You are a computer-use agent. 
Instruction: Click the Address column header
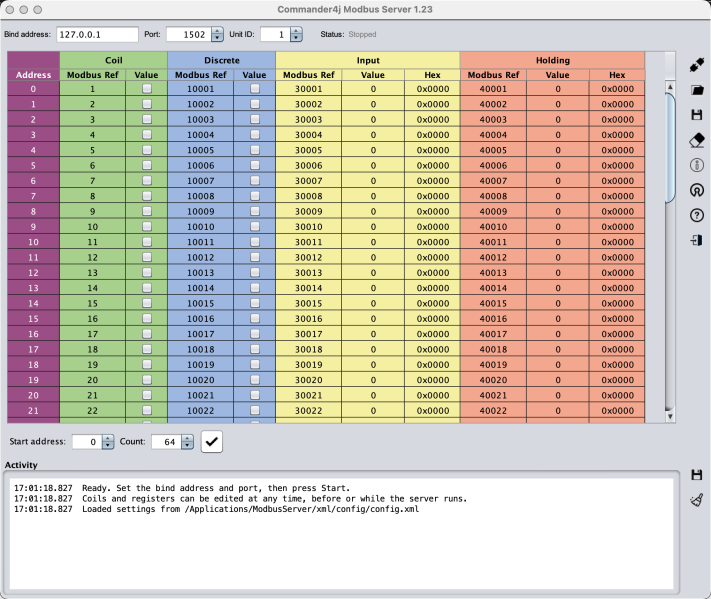click(x=34, y=75)
